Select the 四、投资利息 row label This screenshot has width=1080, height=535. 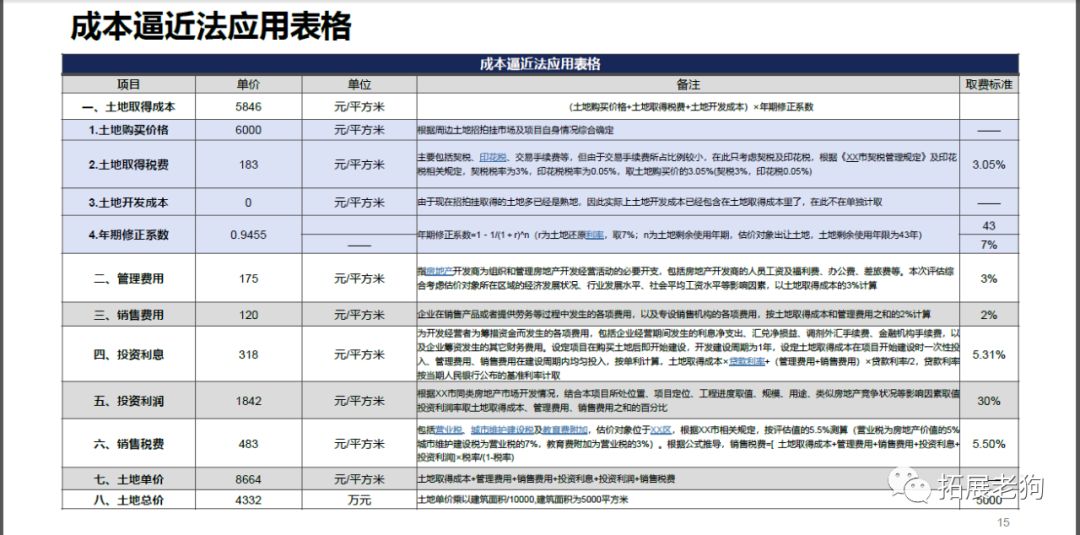coord(129,355)
